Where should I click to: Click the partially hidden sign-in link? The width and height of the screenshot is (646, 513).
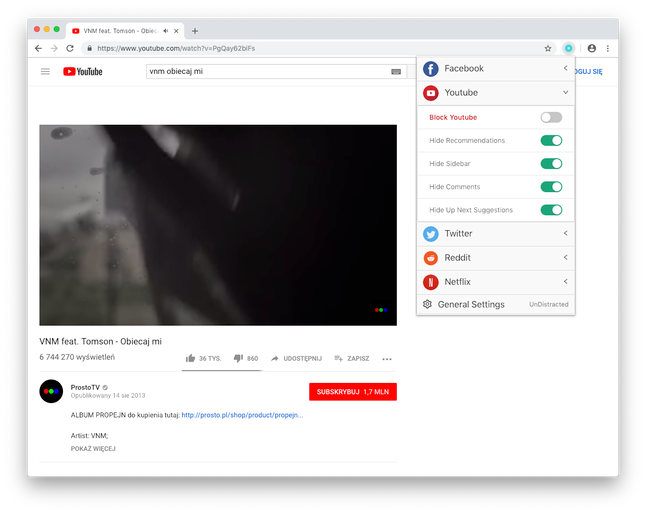coord(589,72)
